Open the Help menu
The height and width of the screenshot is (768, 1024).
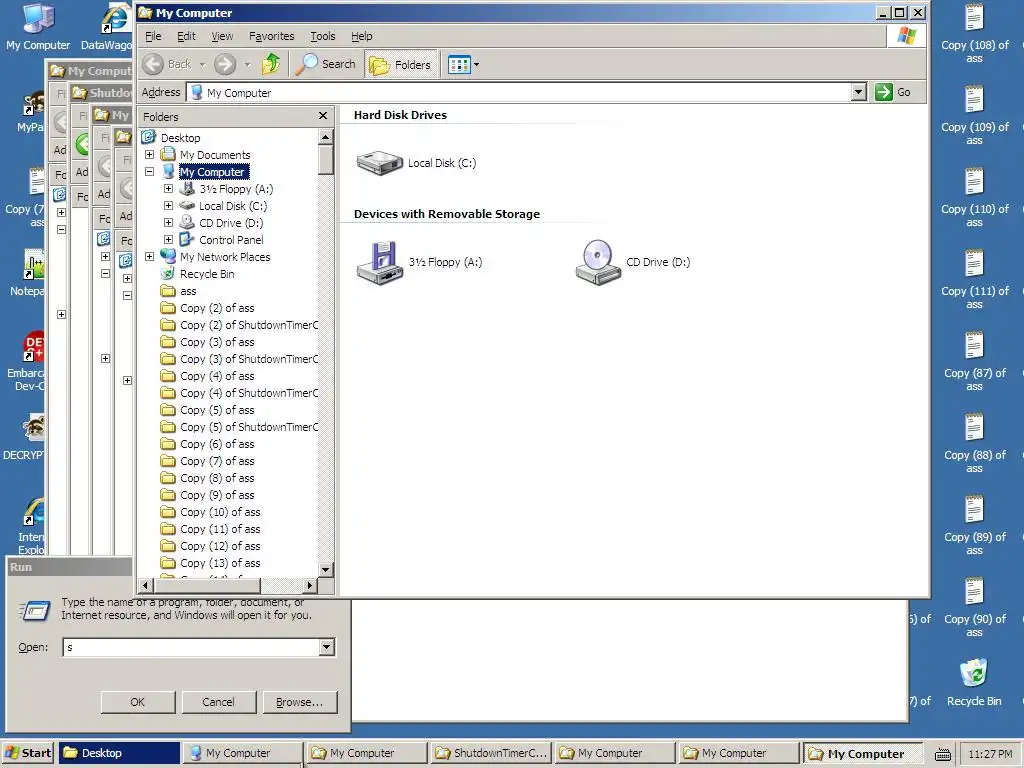pos(361,36)
